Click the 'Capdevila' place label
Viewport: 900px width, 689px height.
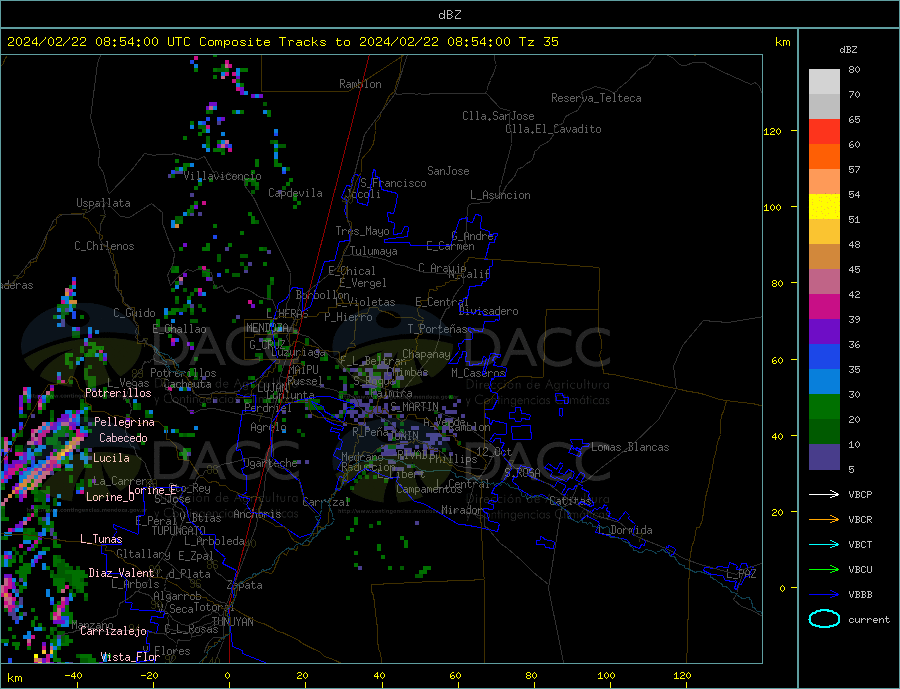tap(295, 193)
